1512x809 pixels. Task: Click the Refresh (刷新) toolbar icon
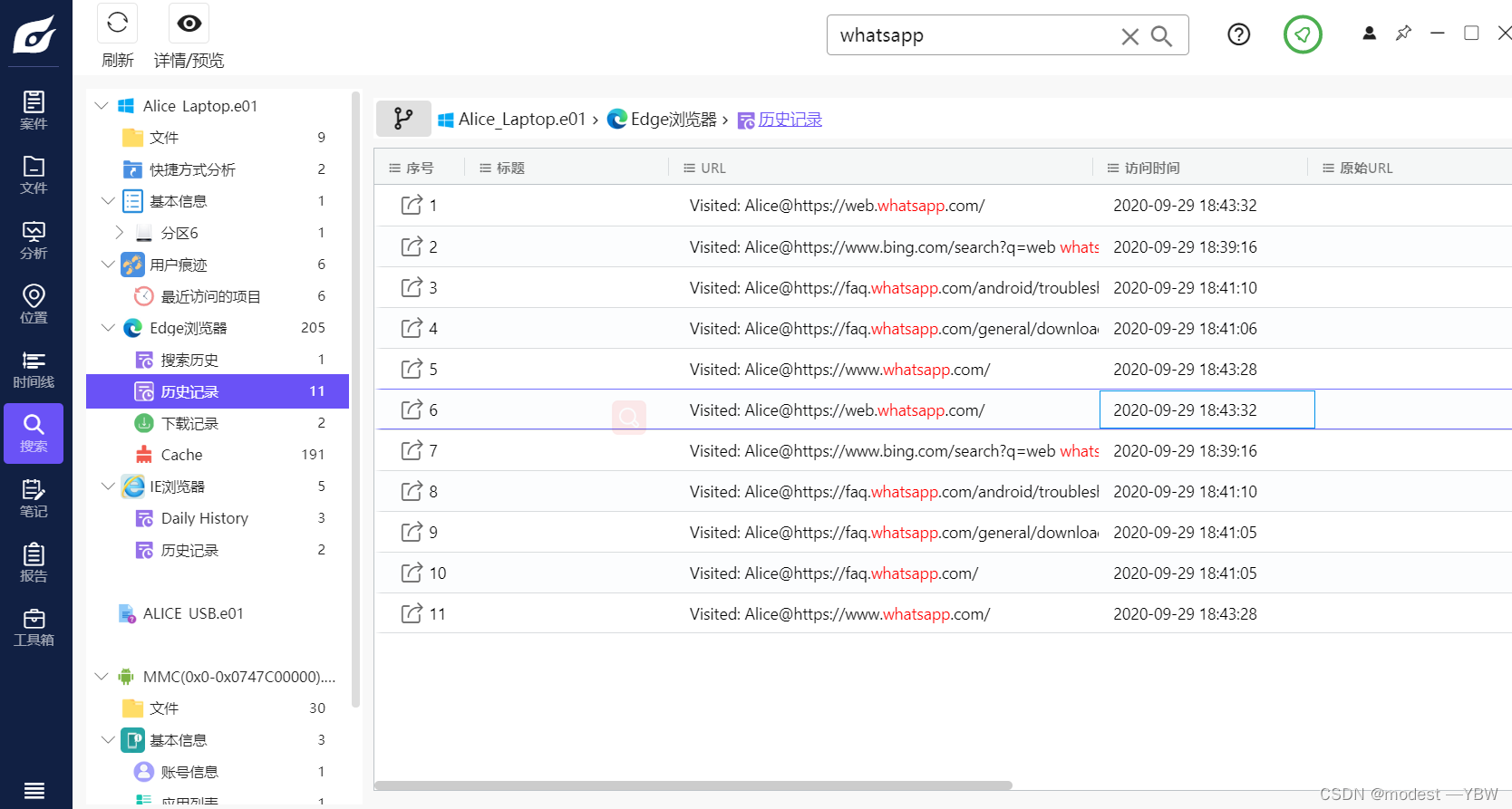(118, 24)
